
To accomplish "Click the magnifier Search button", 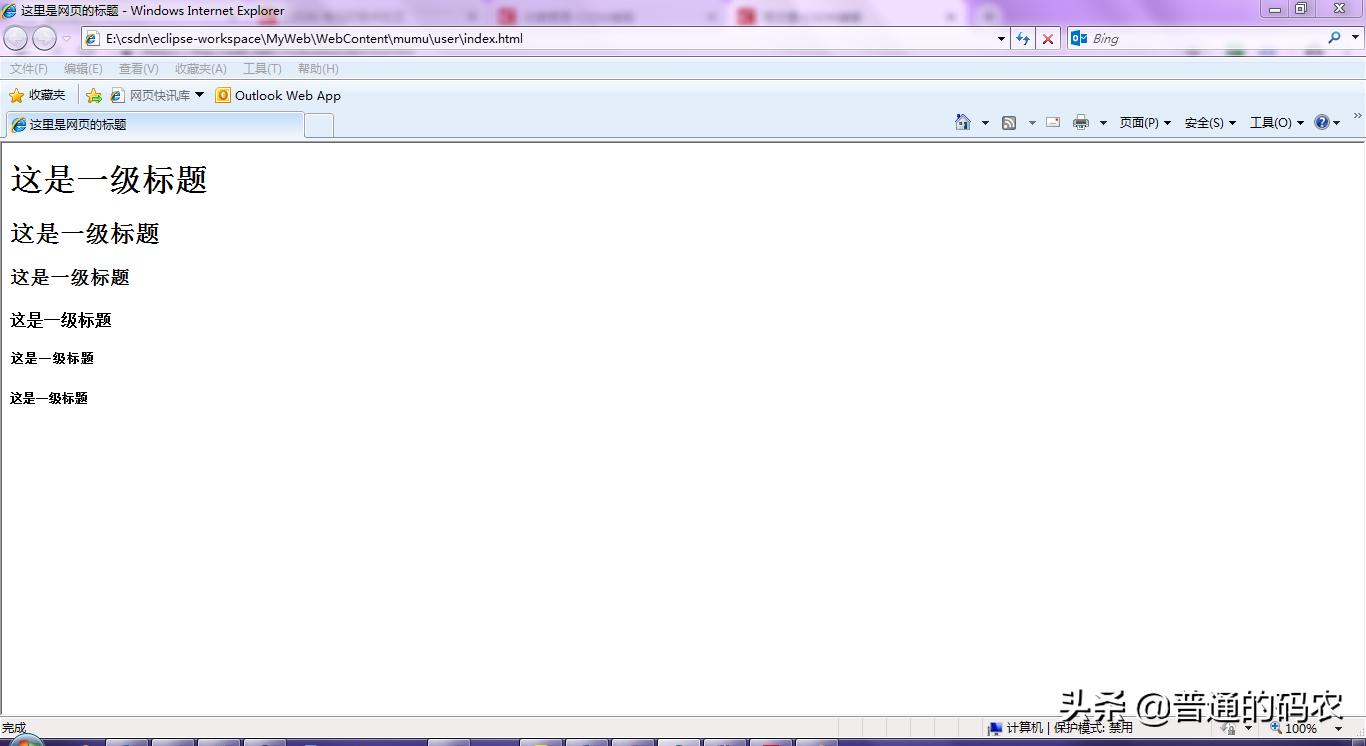I will click(1334, 38).
